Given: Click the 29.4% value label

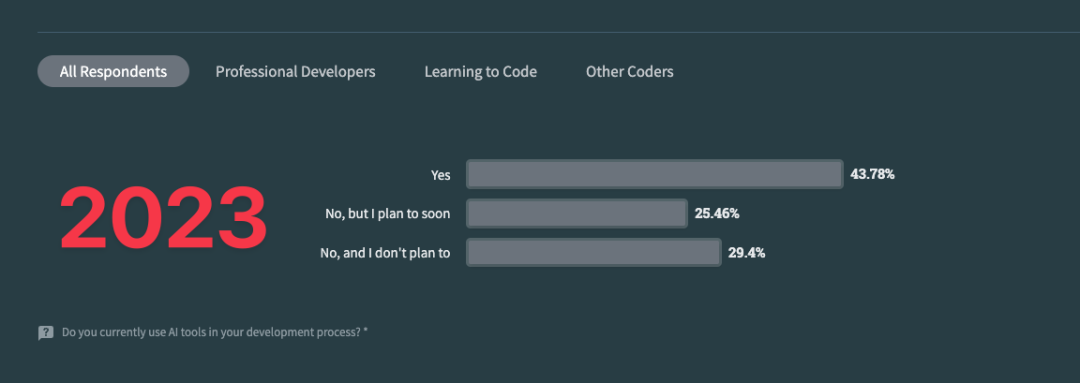Looking at the screenshot, I should pyautogui.click(x=747, y=253).
